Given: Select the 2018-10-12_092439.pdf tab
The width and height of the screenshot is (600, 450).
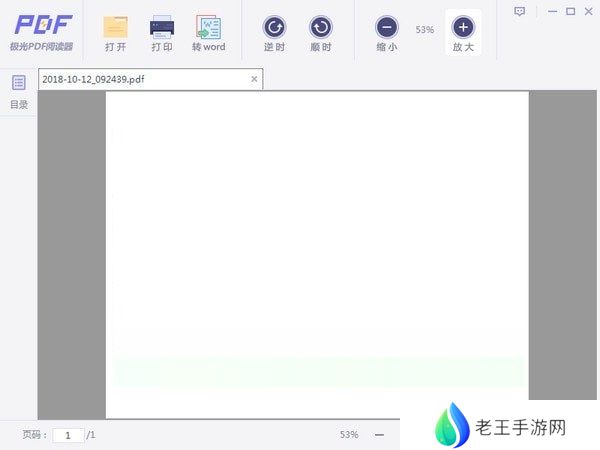Looking at the screenshot, I should (150, 79).
